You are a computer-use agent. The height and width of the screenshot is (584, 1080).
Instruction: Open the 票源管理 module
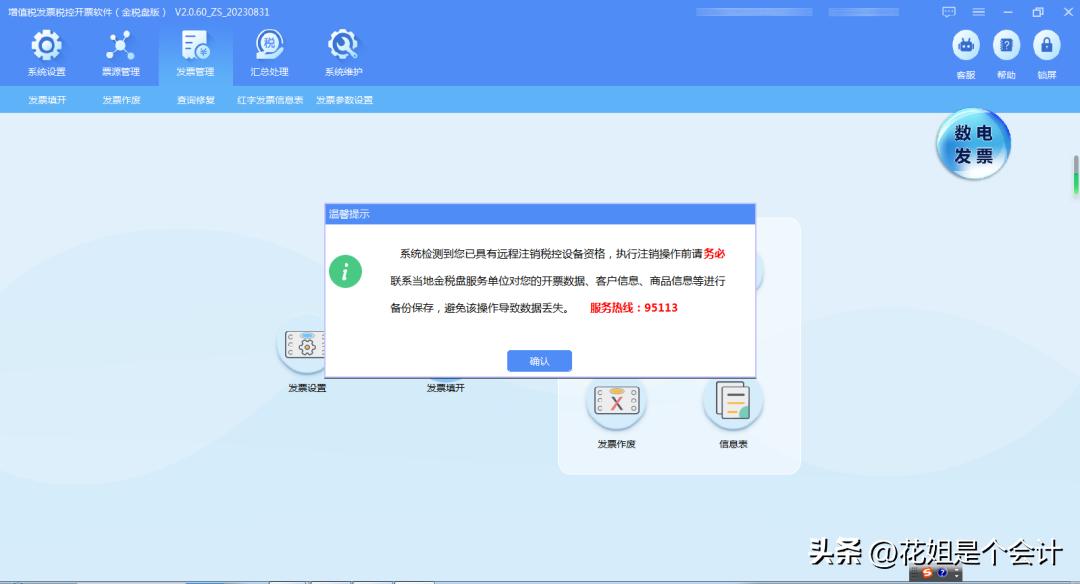pos(121,52)
